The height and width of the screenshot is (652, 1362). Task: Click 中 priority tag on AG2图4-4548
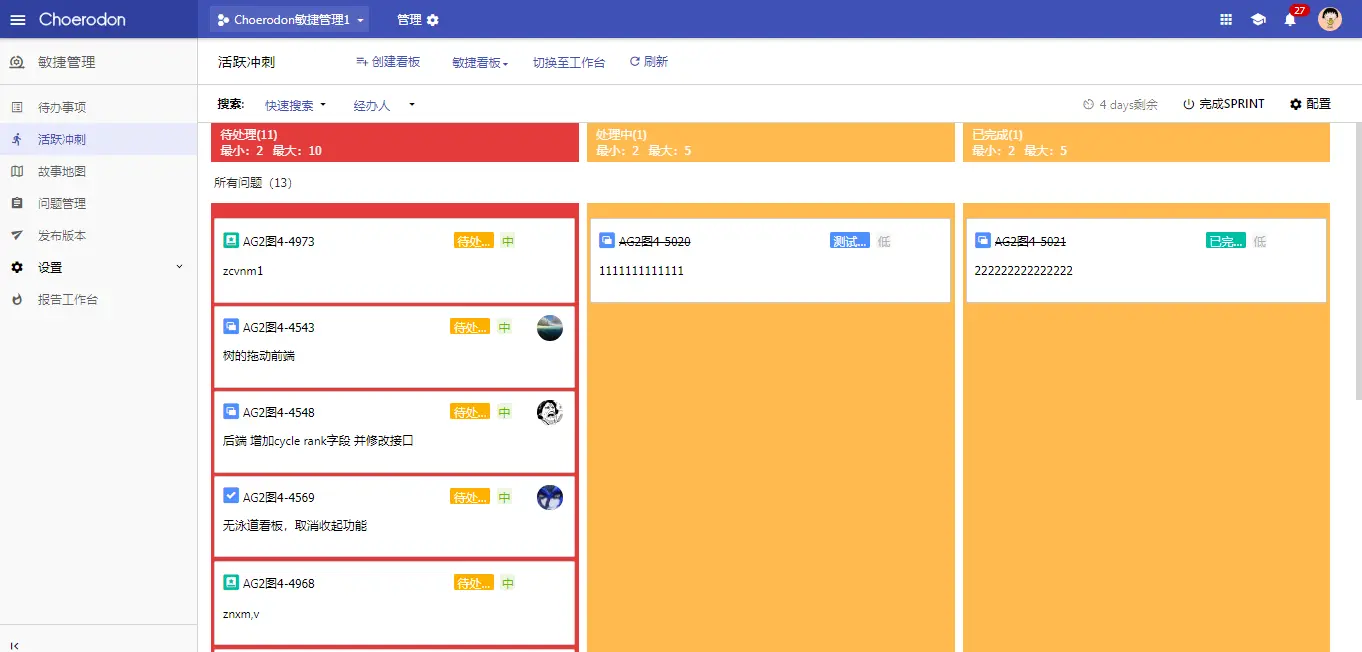coord(505,412)
